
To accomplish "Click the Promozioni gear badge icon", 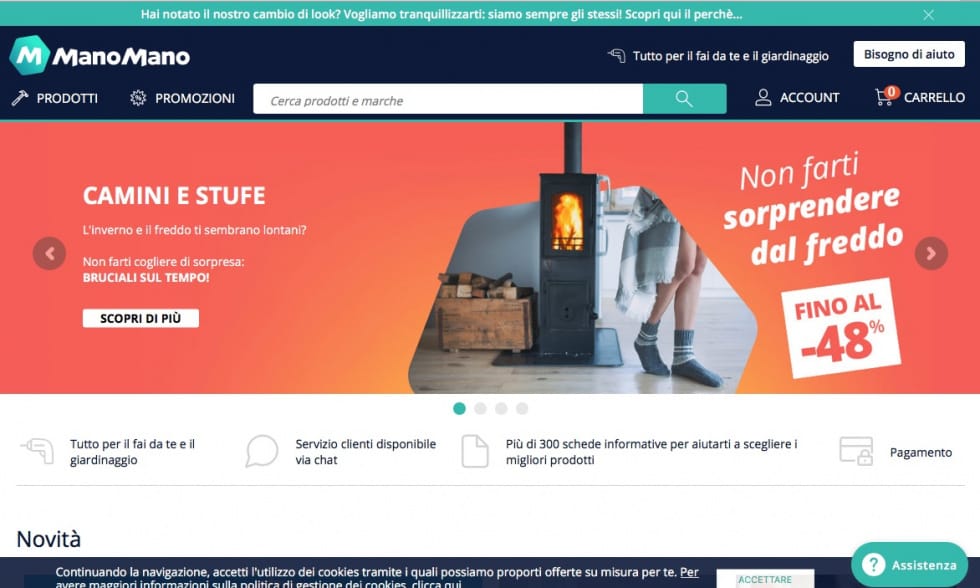I will (138, 98).
